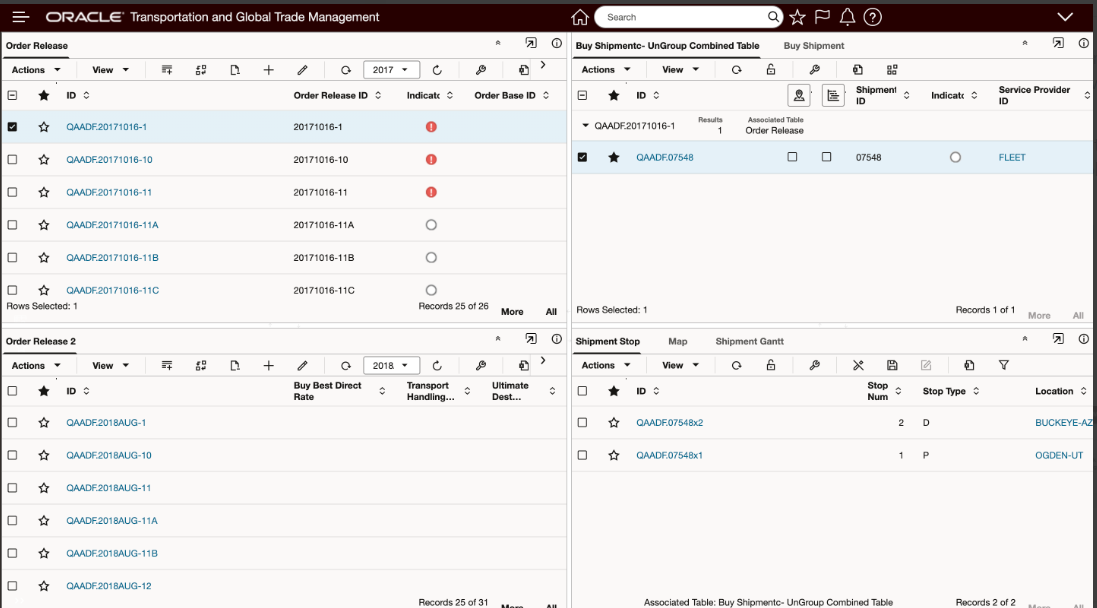Open shipment QAADF.07548 link
Image resolution: width=1097 pixels, height=608 pixels.
[x=665, y=157]
